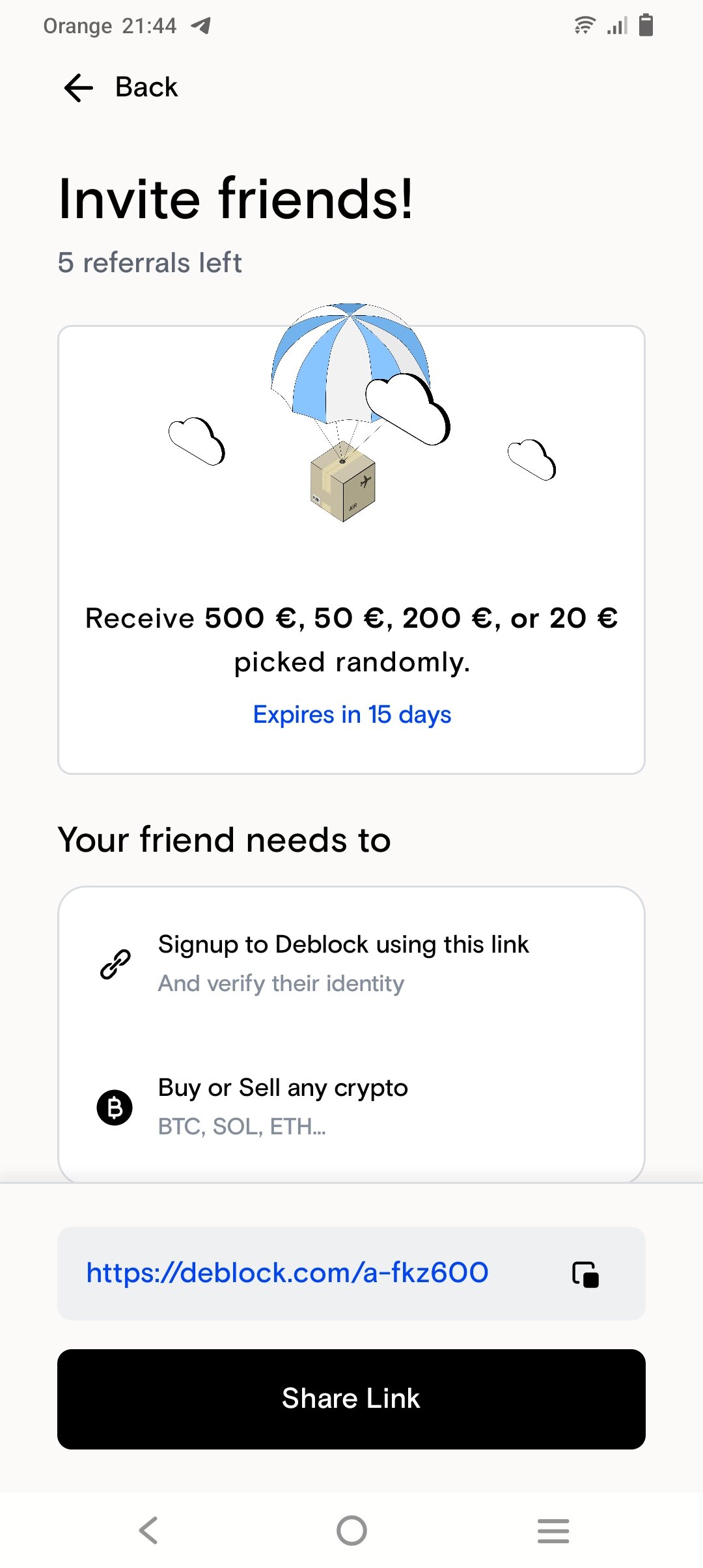Copy the referral link with the copy icon
Image resolution: width=703 pixels, height=1568 pixels.
point(585,1274)
